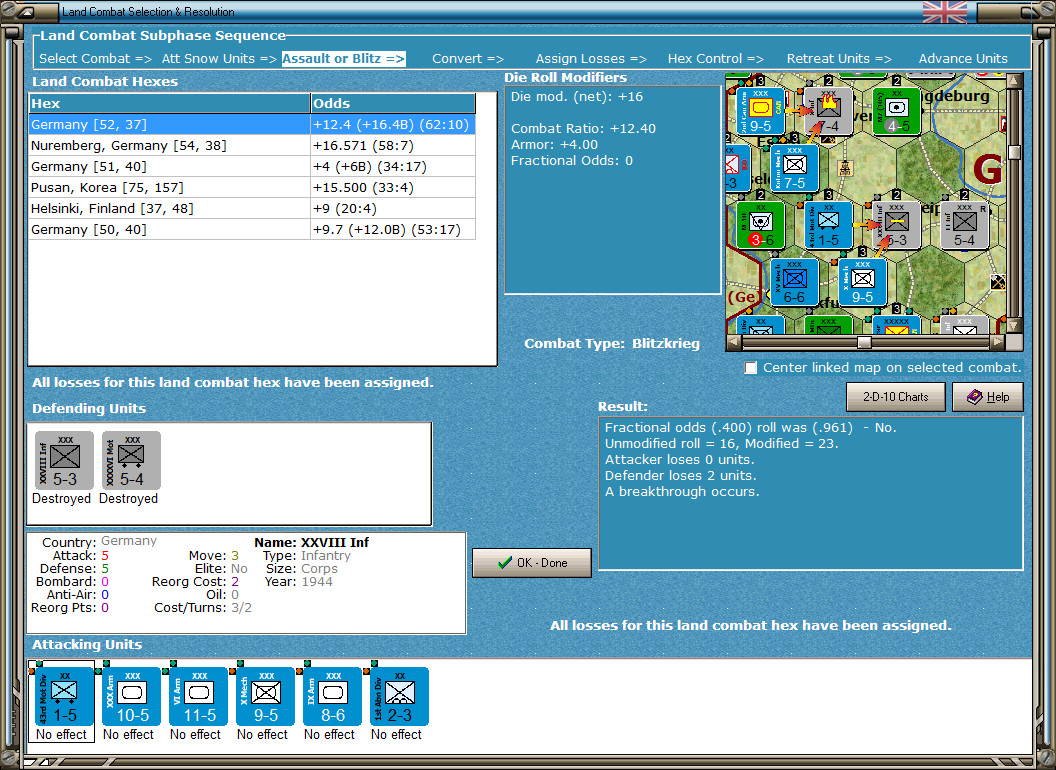
Task: Click the Retreat Units subphase step
Action: click(x=838, y=59)
